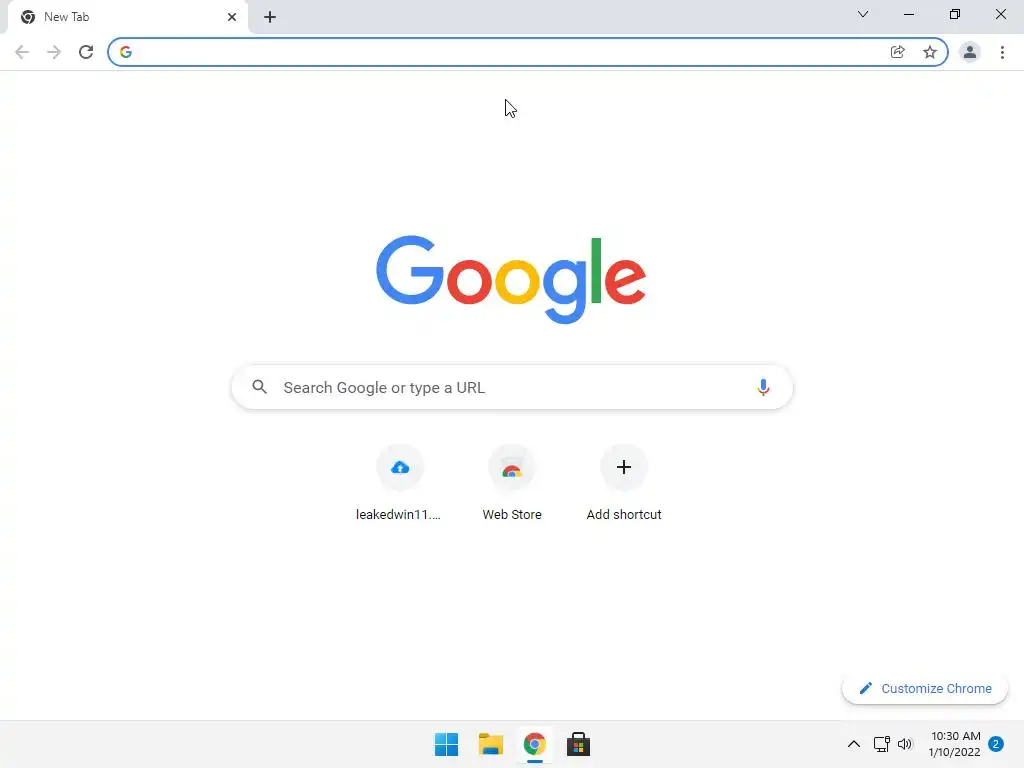Select the New Tab tab
The width and height of the screenshot is (1024, 768).
pyautogui.click(x=128, y=17)
